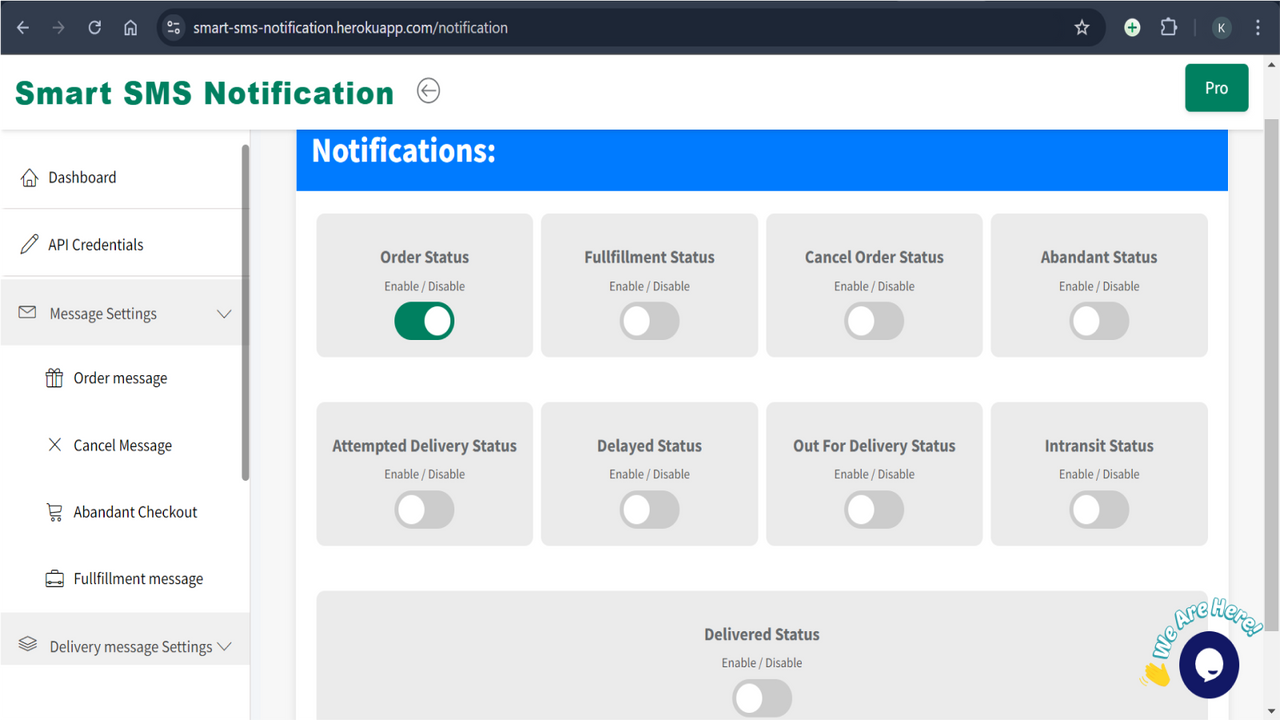Viewport: 1280px width, 720px height.
Task: Enable the Fullfillment Status toggle
Action: click(x=649, y=321)
